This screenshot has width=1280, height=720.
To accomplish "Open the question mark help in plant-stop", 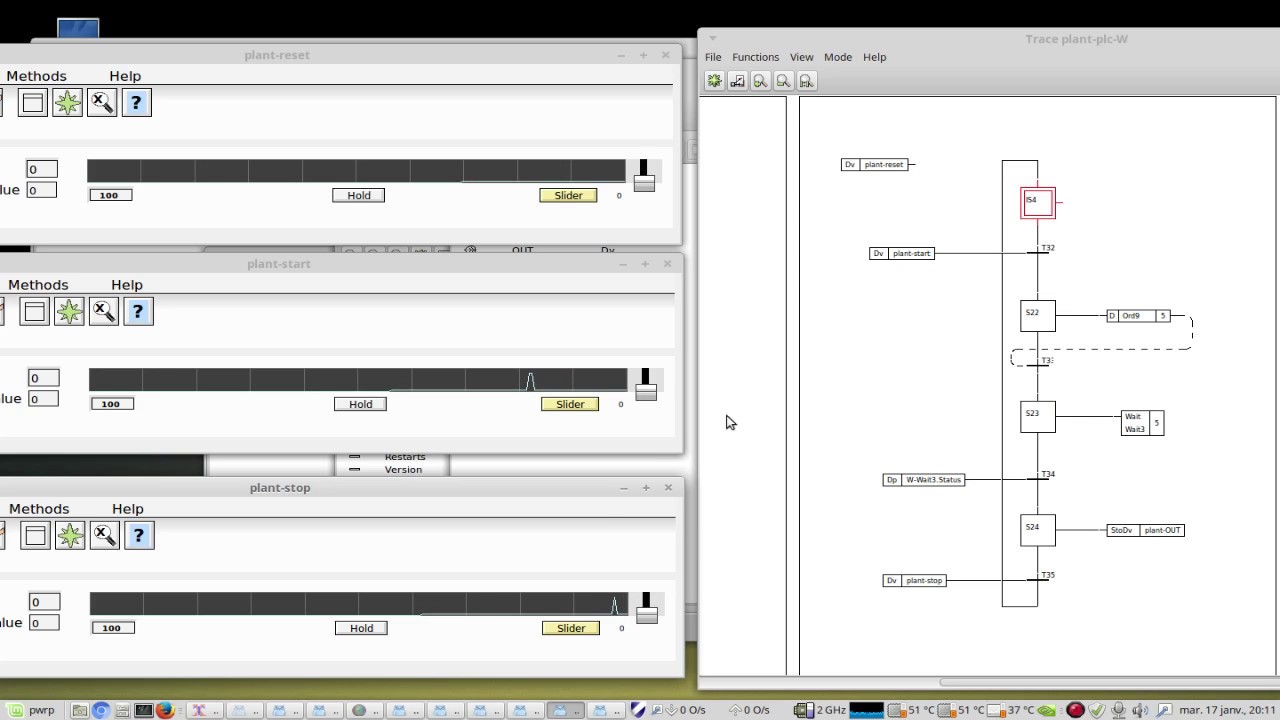I will (139, 535).
